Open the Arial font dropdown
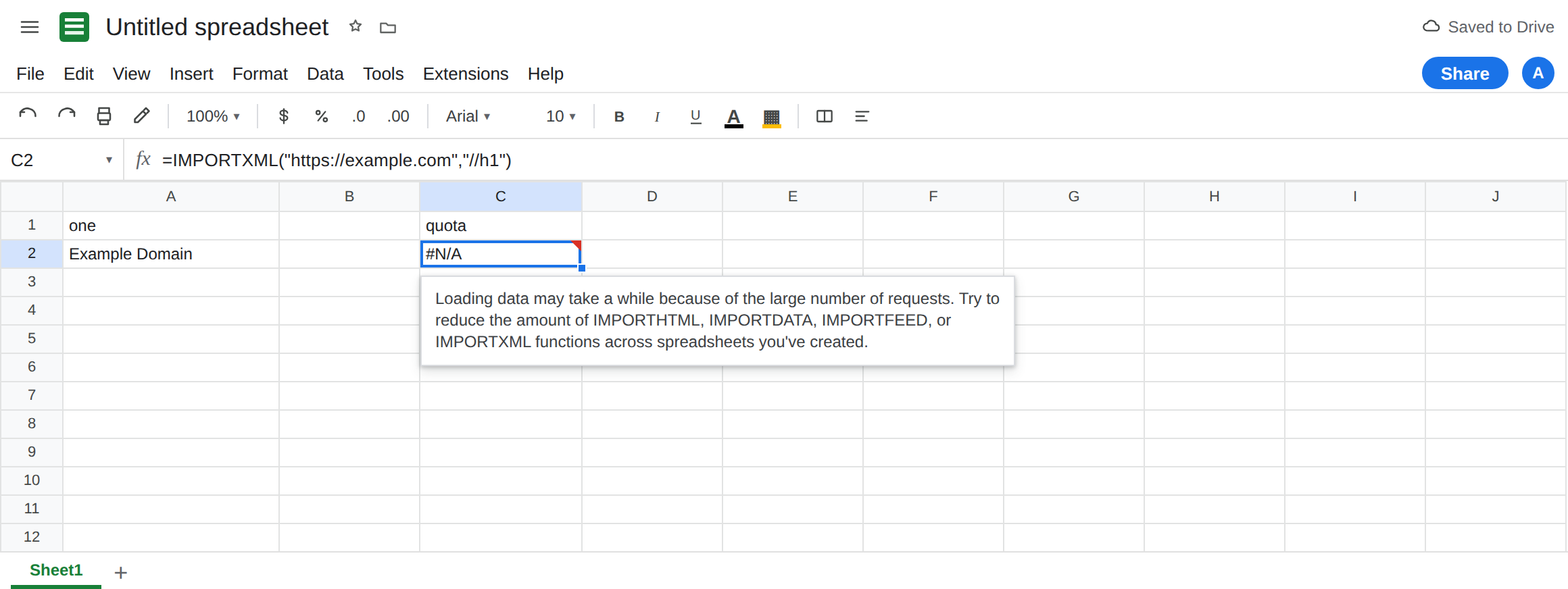This screenshot has width=1568, height=589. point(468,116)
